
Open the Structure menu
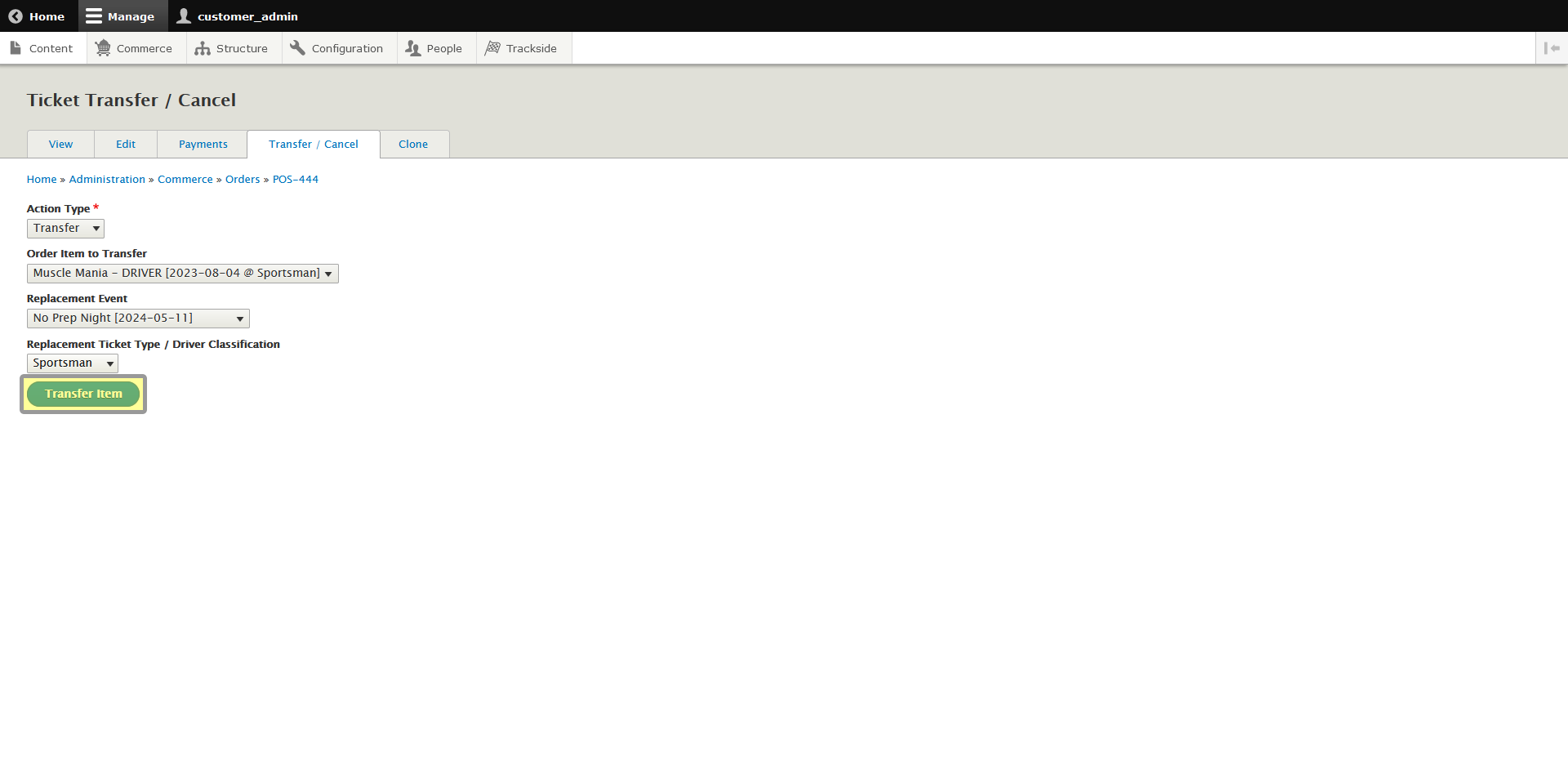coord(233,48)
